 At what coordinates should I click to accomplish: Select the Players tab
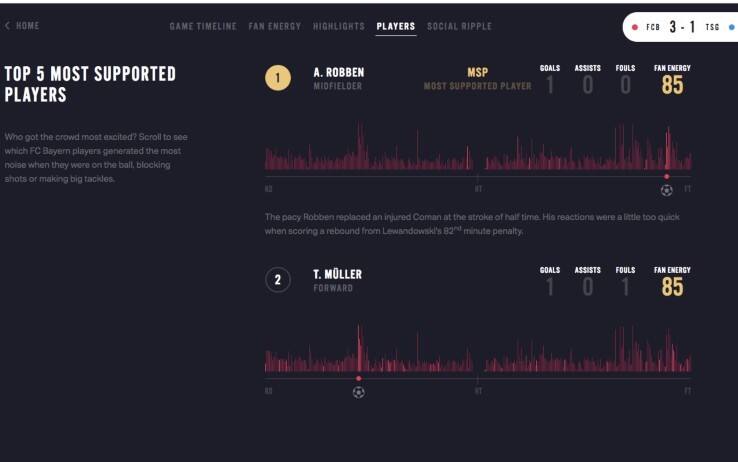396,26
